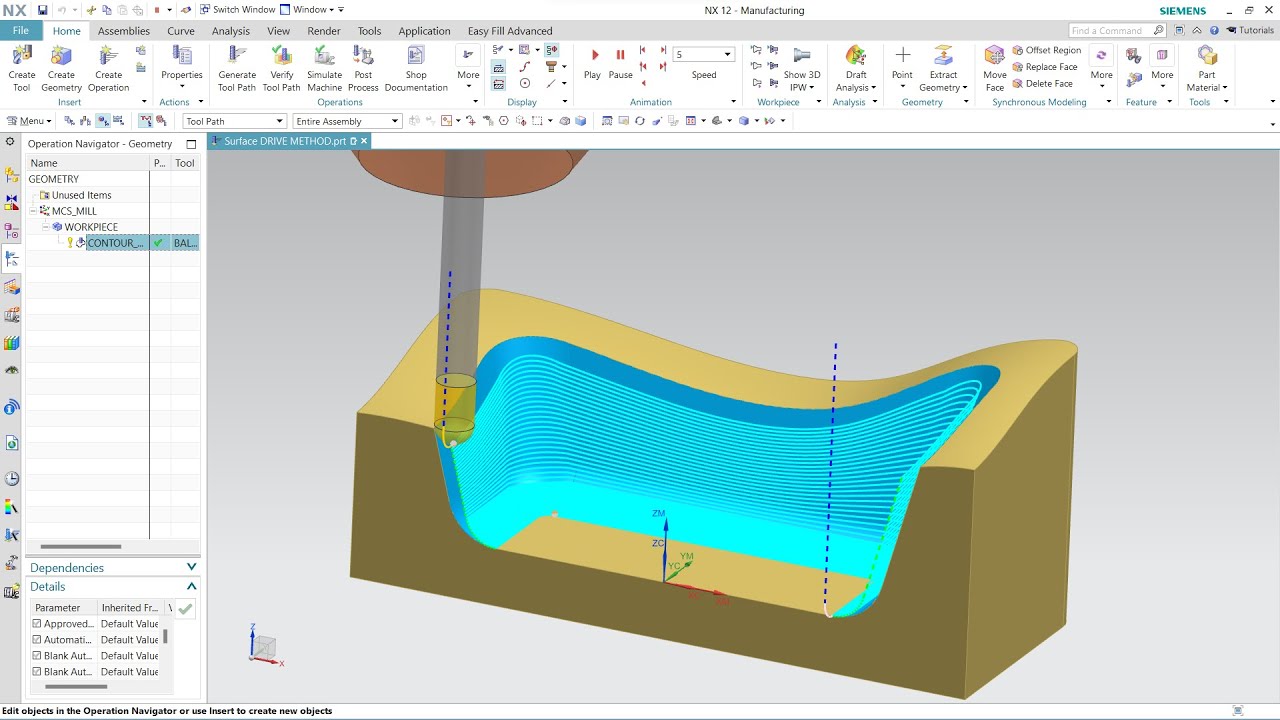Play the tool path animation
The image size is (1280, 720).
tap(592, 62)
